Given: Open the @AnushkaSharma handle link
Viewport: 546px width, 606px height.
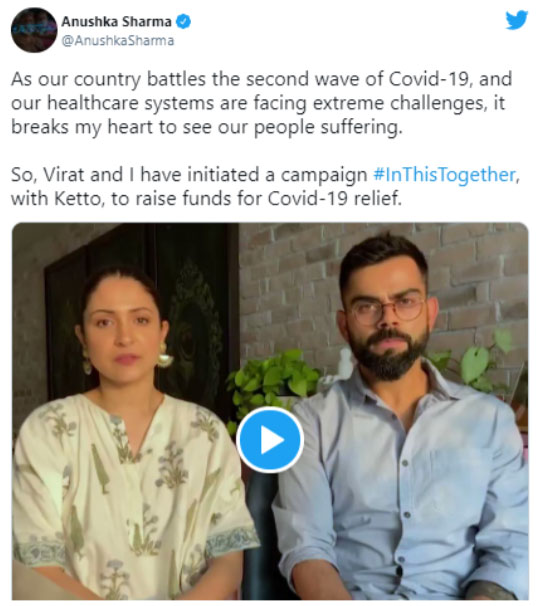Looking at the screenshot, I should [118, 41].
